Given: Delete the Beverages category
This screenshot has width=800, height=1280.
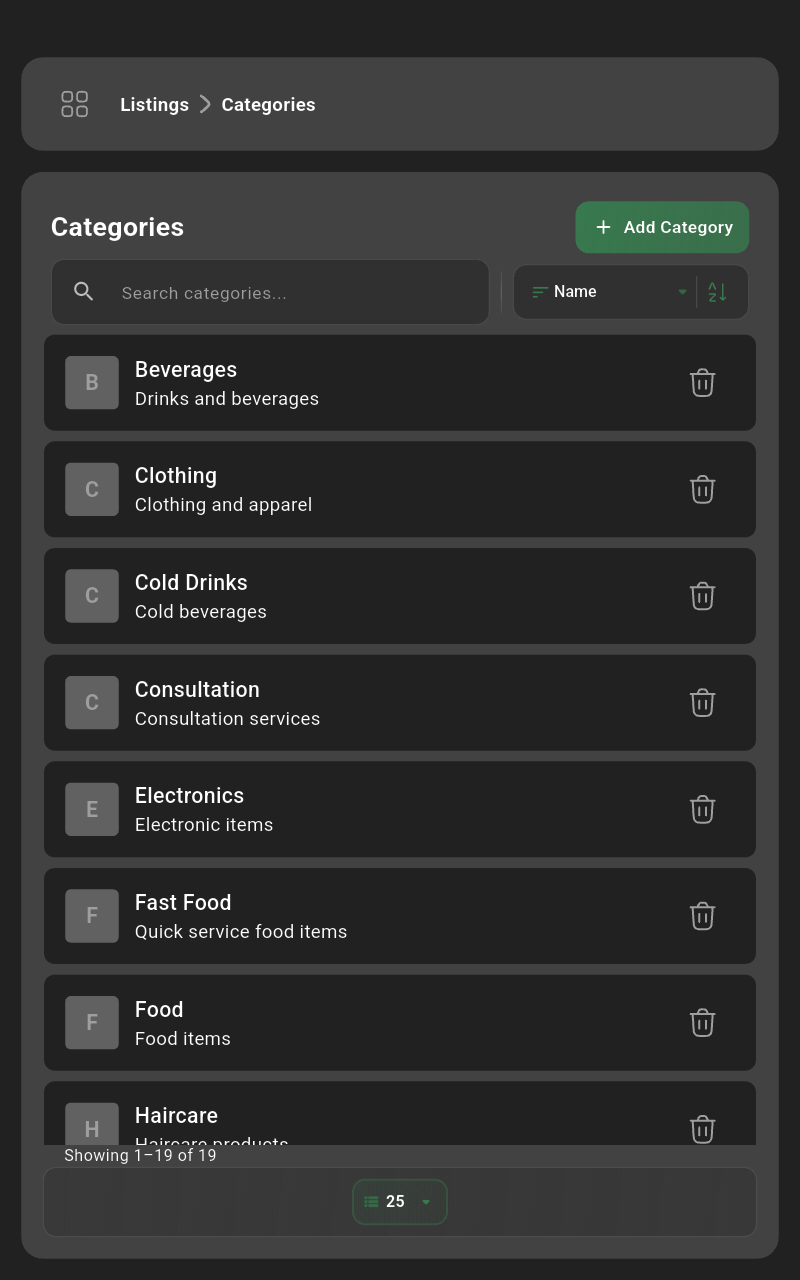Looking at the screenshot, I should 702,382.
